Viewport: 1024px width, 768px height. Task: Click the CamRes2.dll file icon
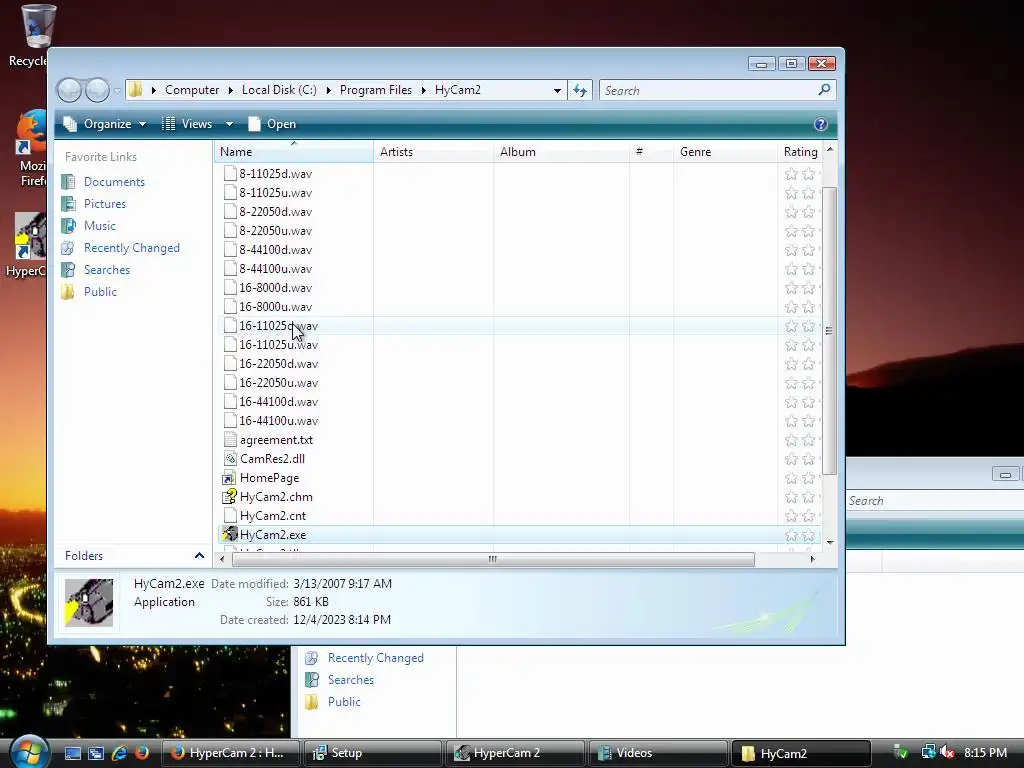(229, 458)
